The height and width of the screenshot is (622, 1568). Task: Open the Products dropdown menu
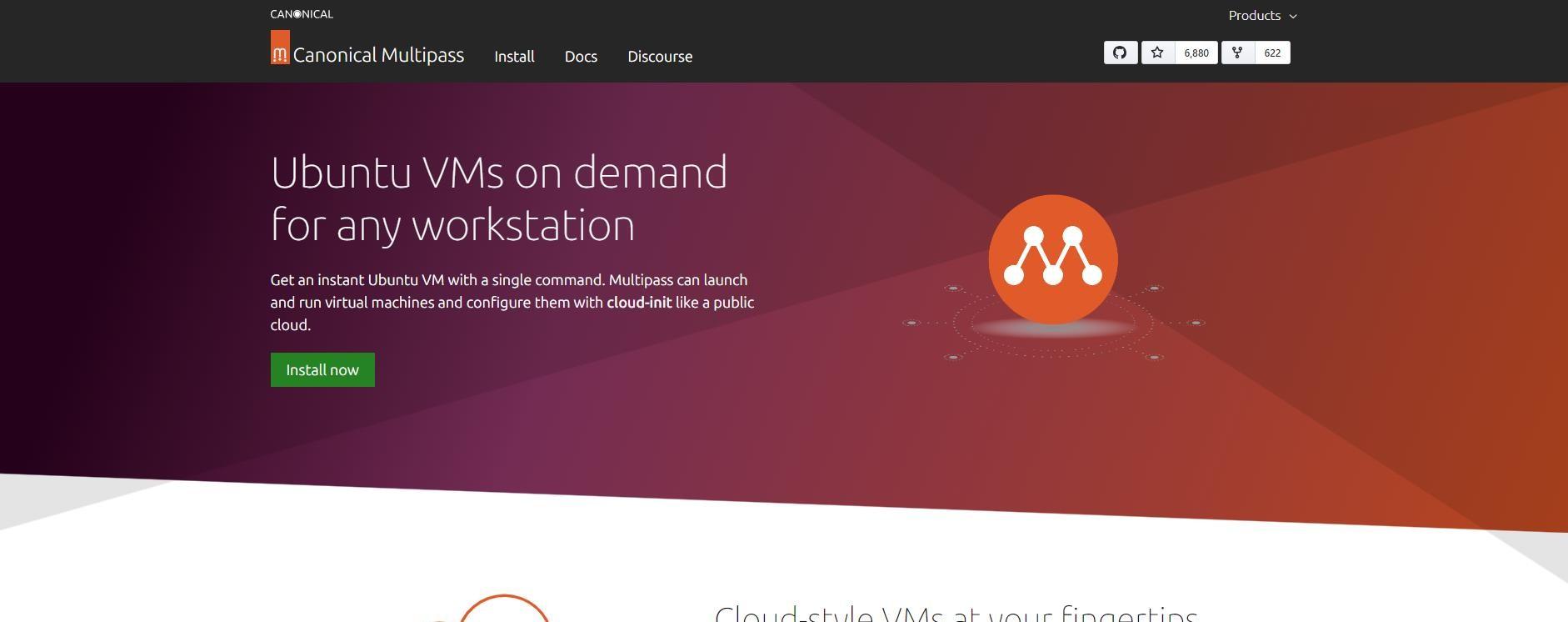tap(1254, 16)
